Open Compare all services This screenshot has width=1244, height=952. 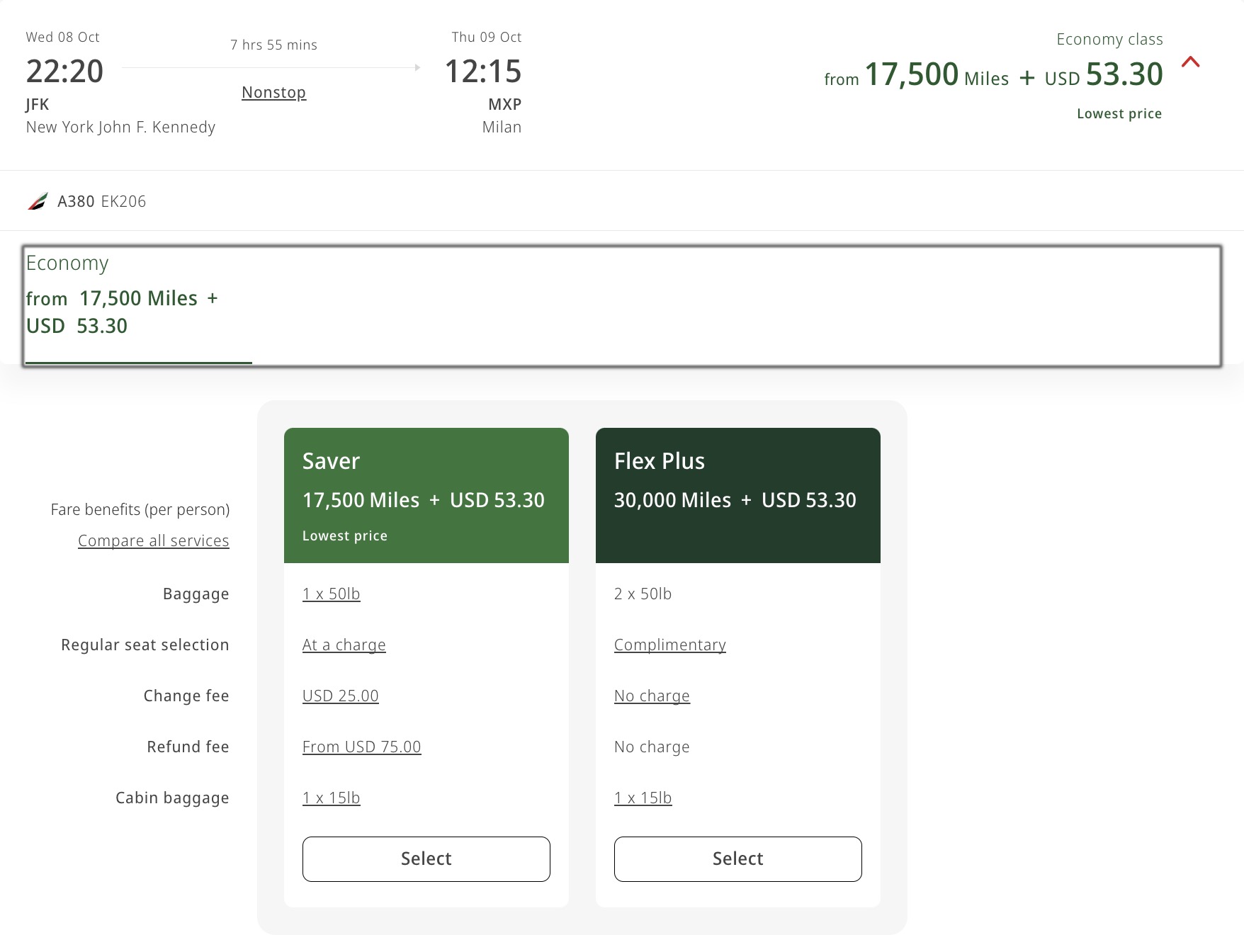click(153, 540)
